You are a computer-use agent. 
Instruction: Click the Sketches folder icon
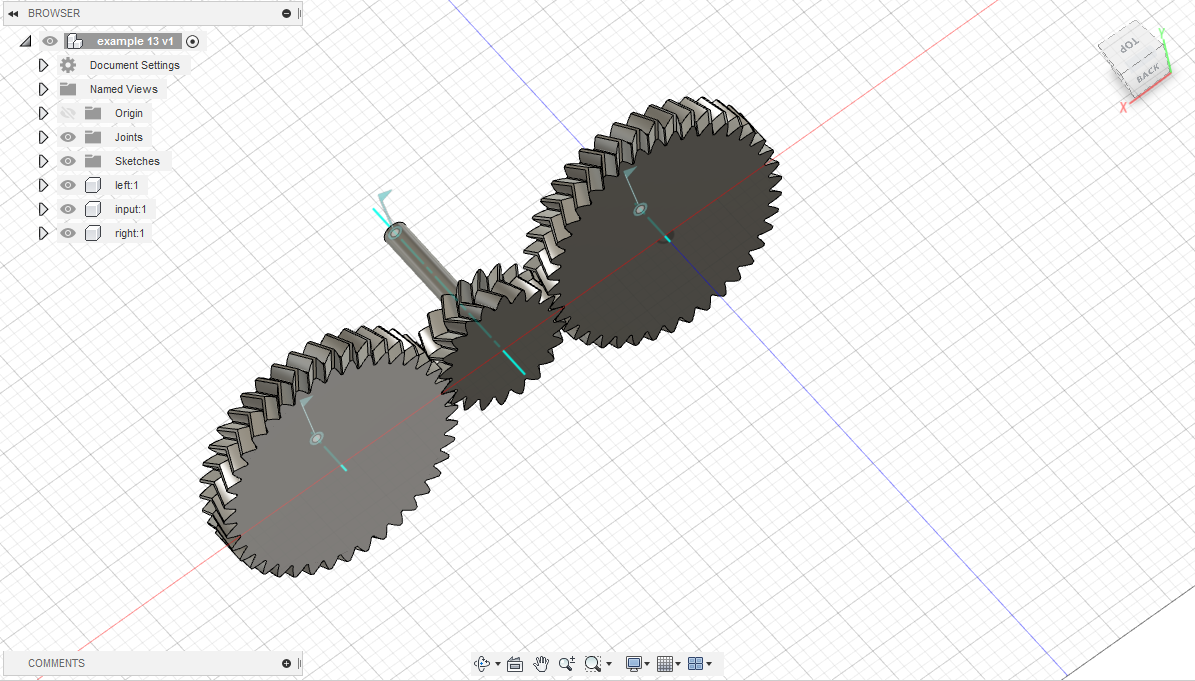tap(93, 161)
